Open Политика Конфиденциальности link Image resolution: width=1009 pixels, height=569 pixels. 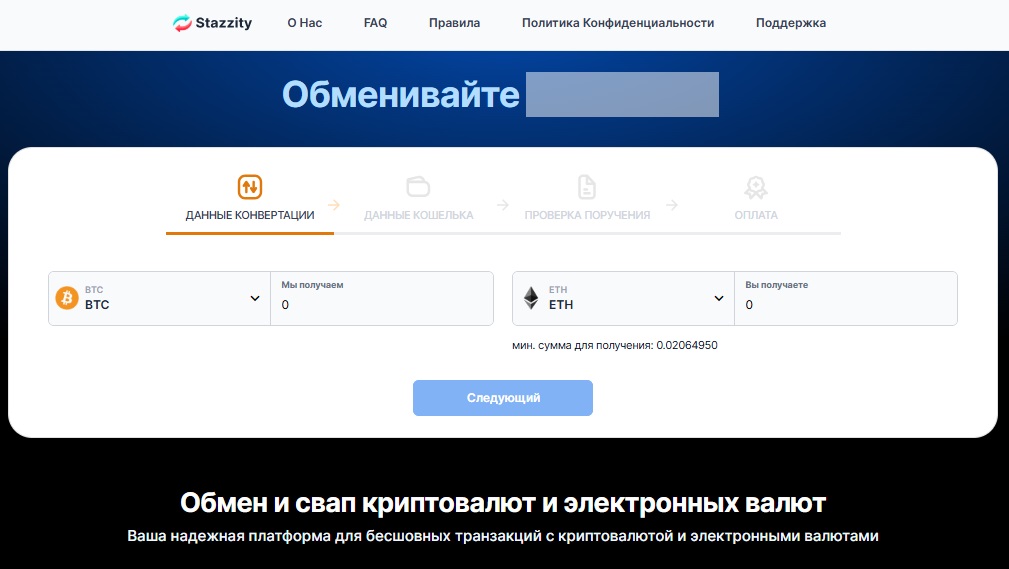618,23
